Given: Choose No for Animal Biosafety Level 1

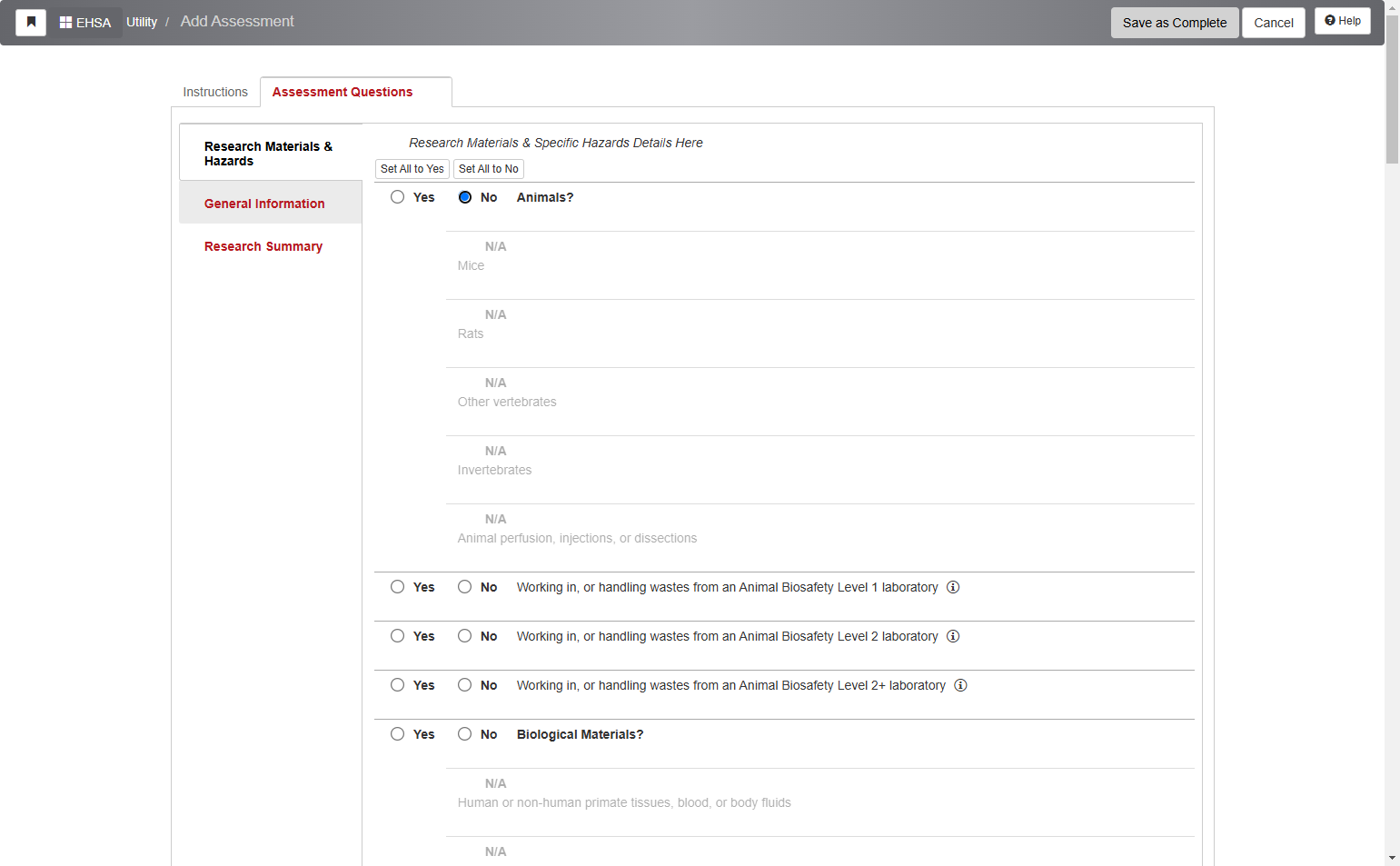Looking at the screenshot, I should tap(464, 587).
